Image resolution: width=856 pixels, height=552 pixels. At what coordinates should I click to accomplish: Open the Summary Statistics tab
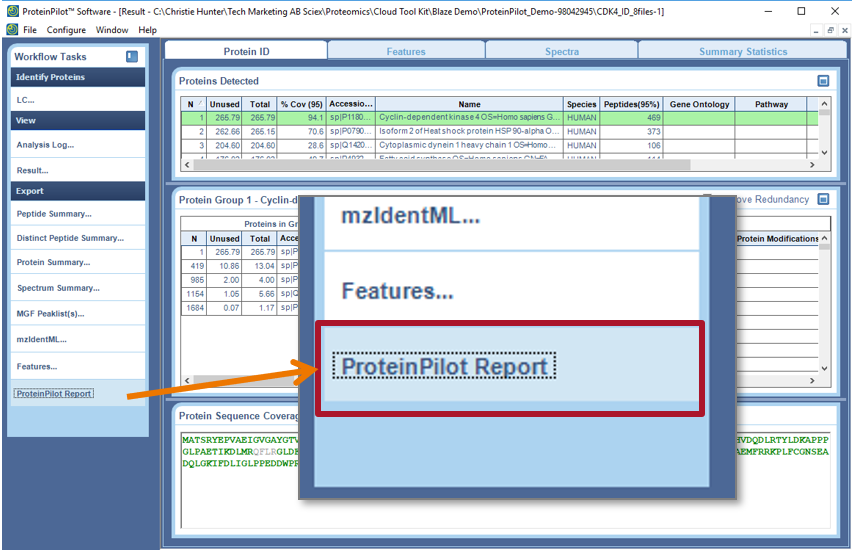point(742,51)
